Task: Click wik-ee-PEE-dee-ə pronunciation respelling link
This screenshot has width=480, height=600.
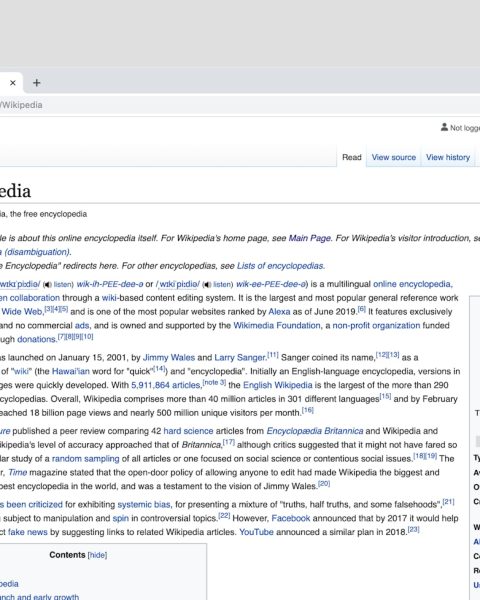Action: tap(271, 284)
